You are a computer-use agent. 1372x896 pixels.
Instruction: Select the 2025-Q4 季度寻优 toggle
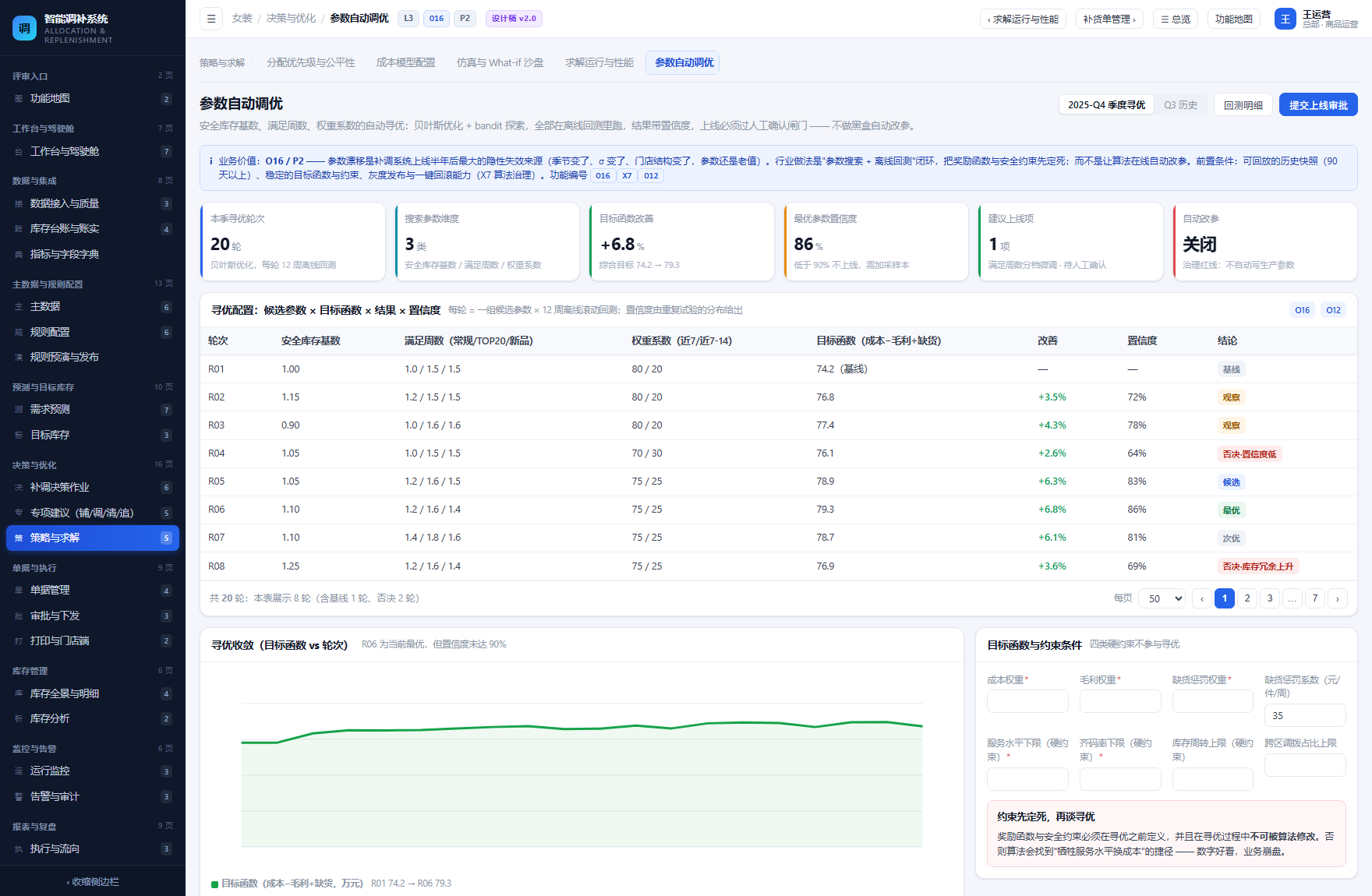click(1106, 105)
